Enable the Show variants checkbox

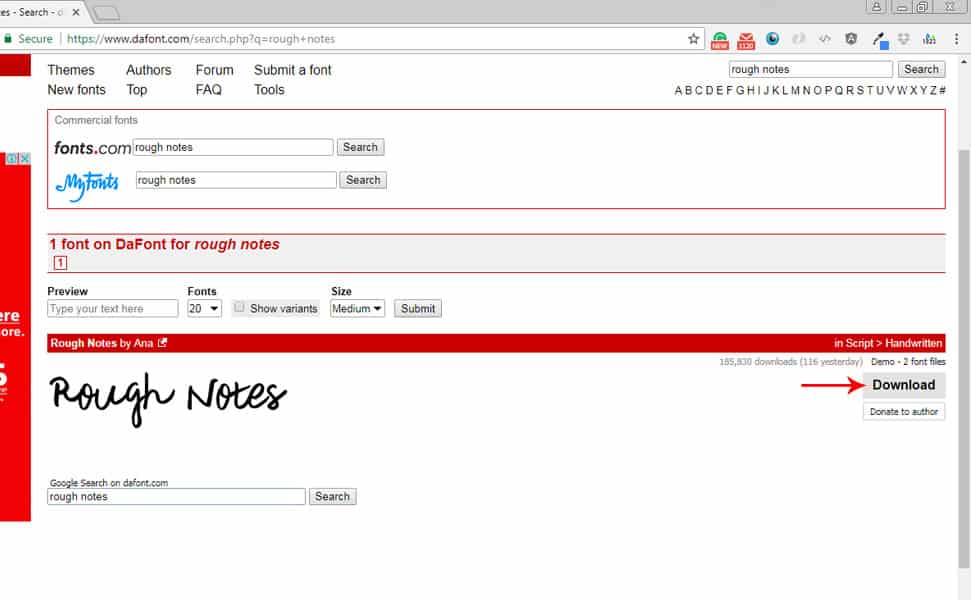239,307
